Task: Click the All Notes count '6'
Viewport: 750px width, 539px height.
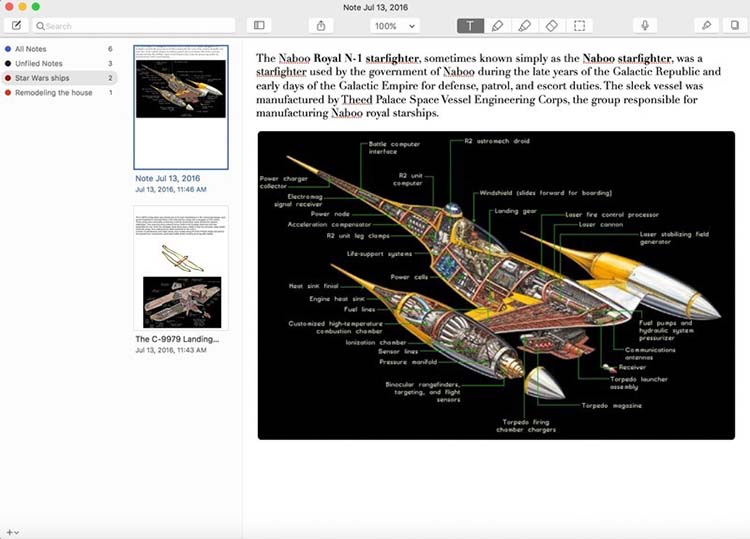Action: (110, 49)
